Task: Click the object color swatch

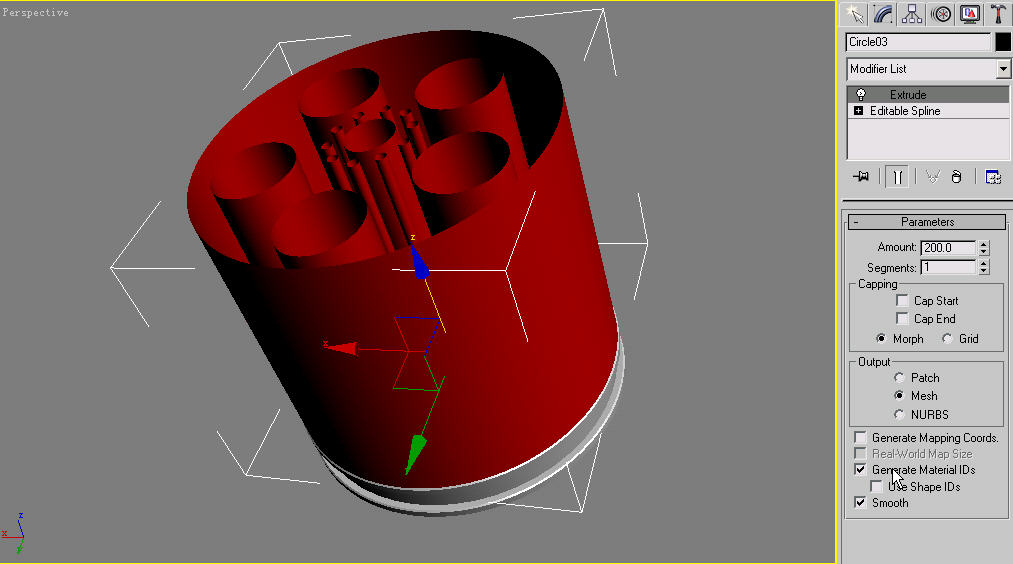Action: (x=1002, y=42)
